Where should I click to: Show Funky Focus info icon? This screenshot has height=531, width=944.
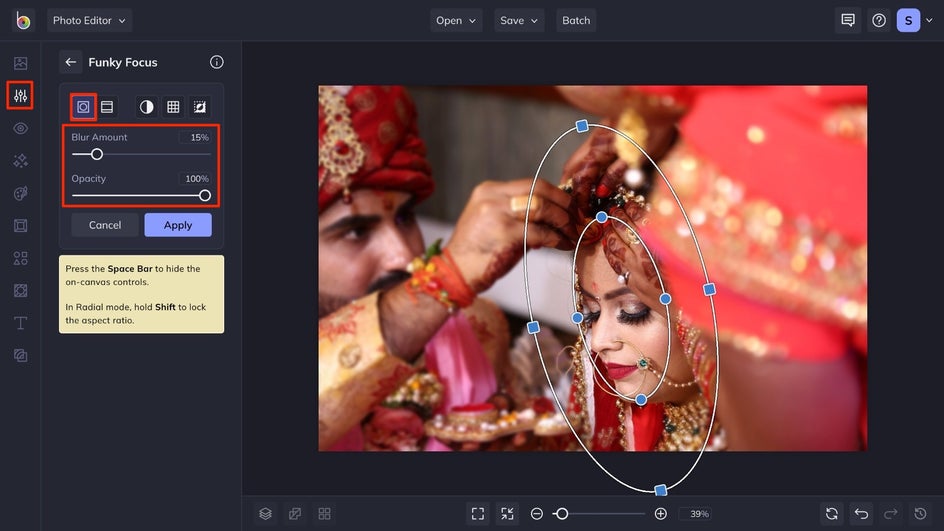(217, 62)
